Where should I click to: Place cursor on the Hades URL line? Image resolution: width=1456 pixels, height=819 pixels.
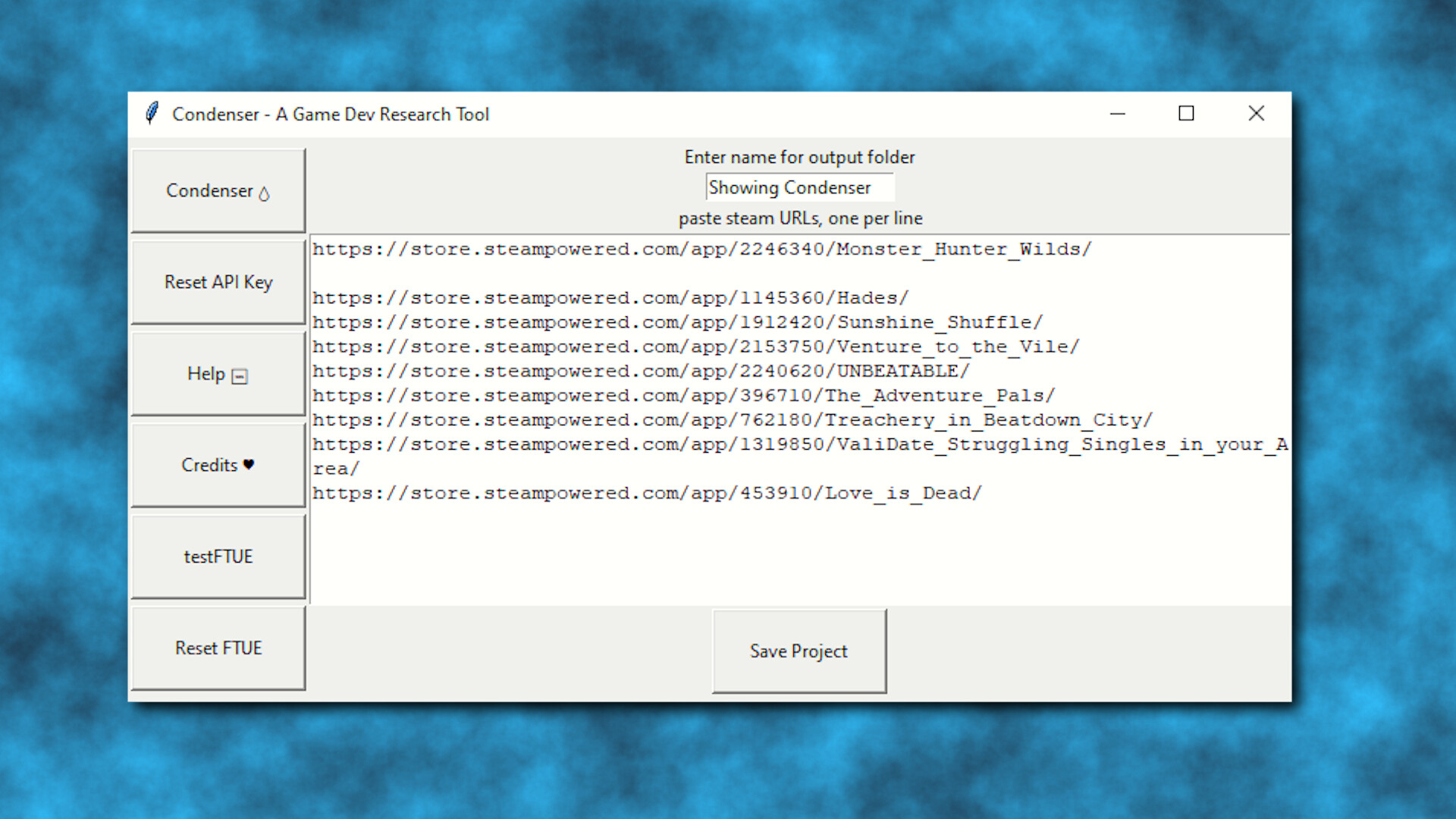[610, 297]
